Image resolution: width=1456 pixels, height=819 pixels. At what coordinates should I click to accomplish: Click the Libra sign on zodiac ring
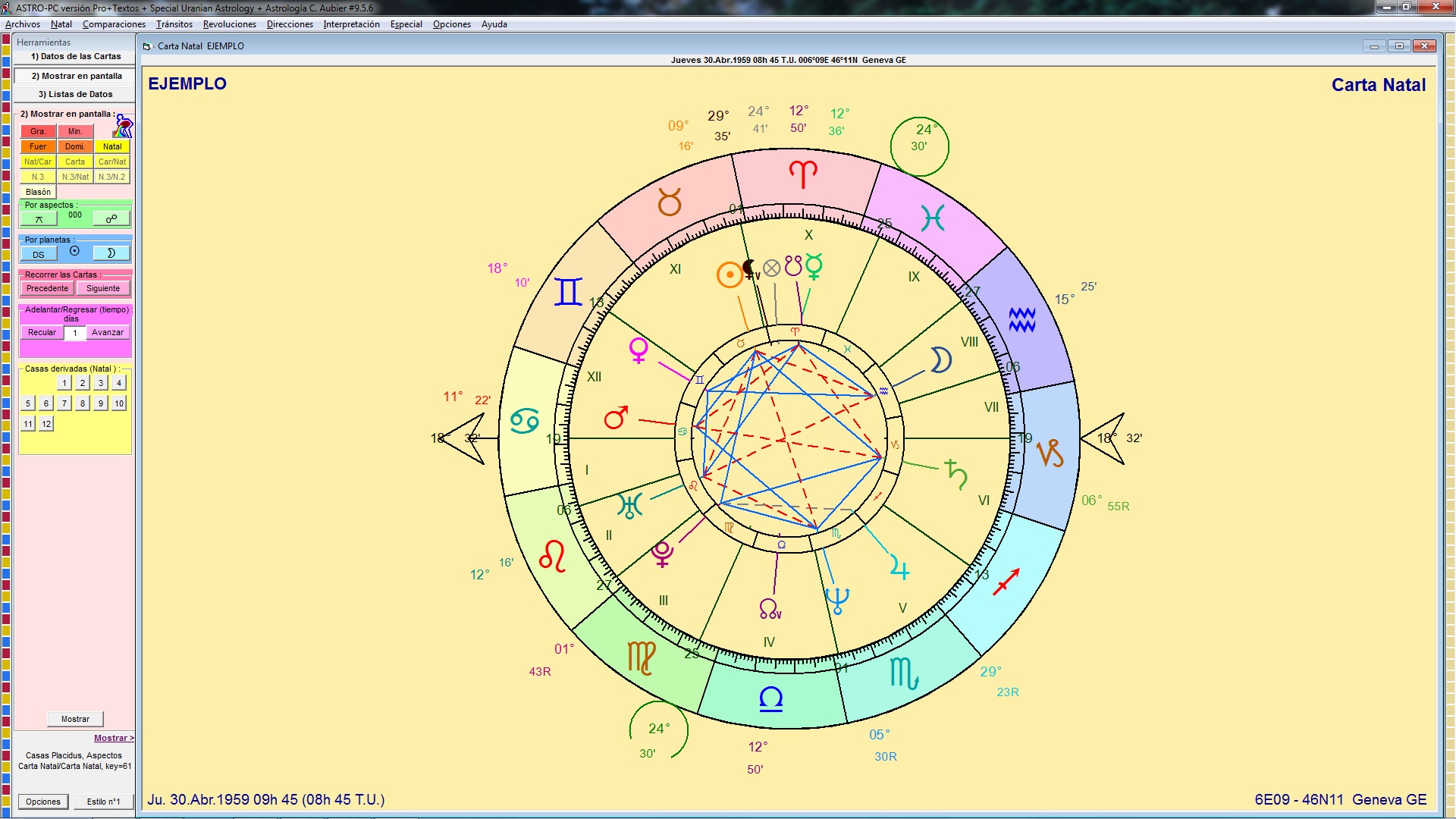(771, 698)
